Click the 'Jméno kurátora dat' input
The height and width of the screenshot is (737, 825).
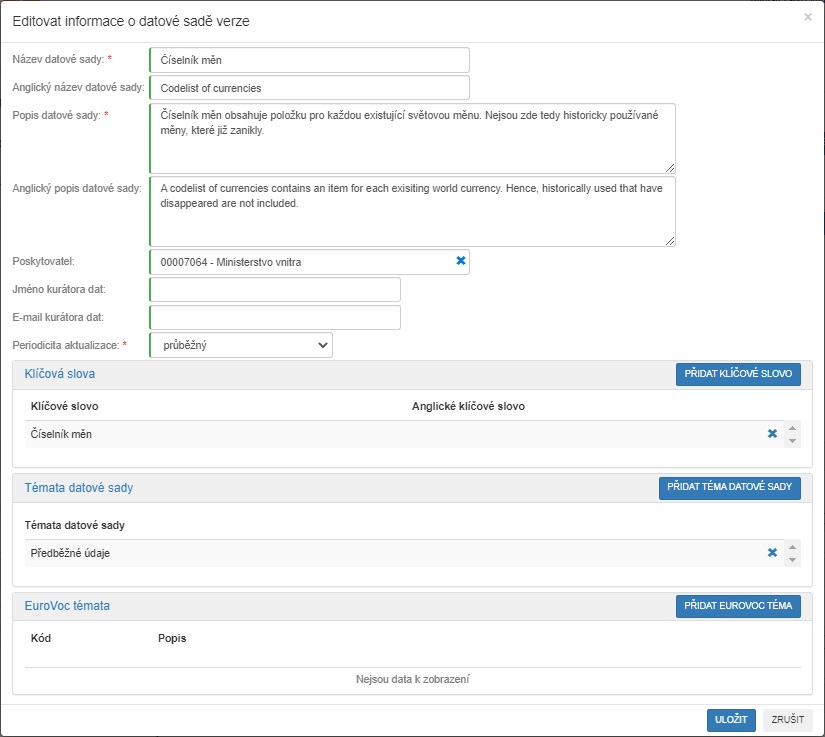(x=275, y=290)
